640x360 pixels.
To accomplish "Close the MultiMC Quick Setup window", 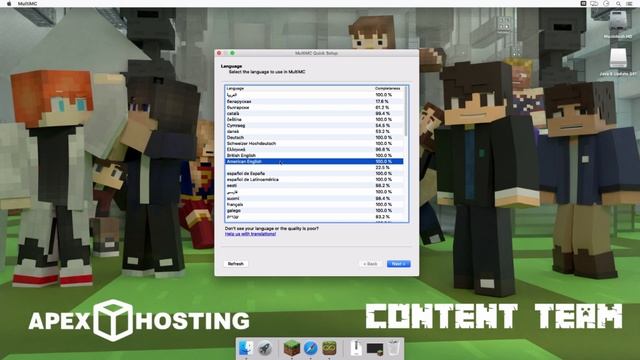I will click(x=219, y=53).
